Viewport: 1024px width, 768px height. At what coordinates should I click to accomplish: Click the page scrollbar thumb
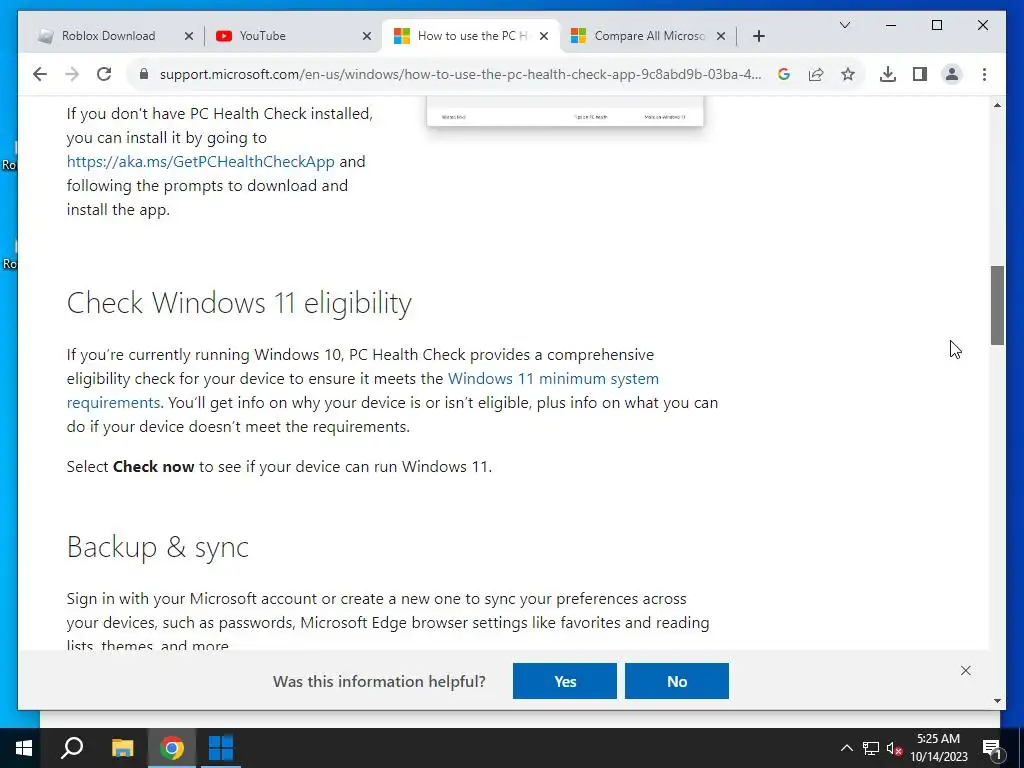[997, 305]
